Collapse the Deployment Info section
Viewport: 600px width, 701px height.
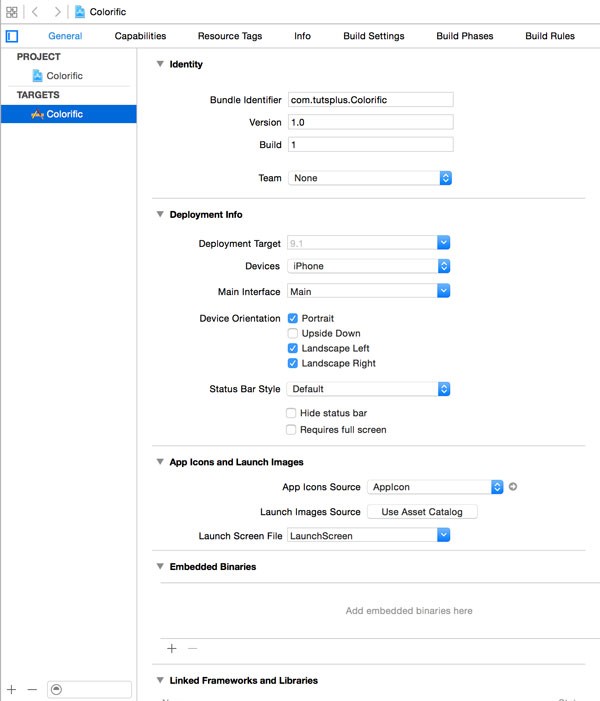pyautogui.click(x=160, y=214)
